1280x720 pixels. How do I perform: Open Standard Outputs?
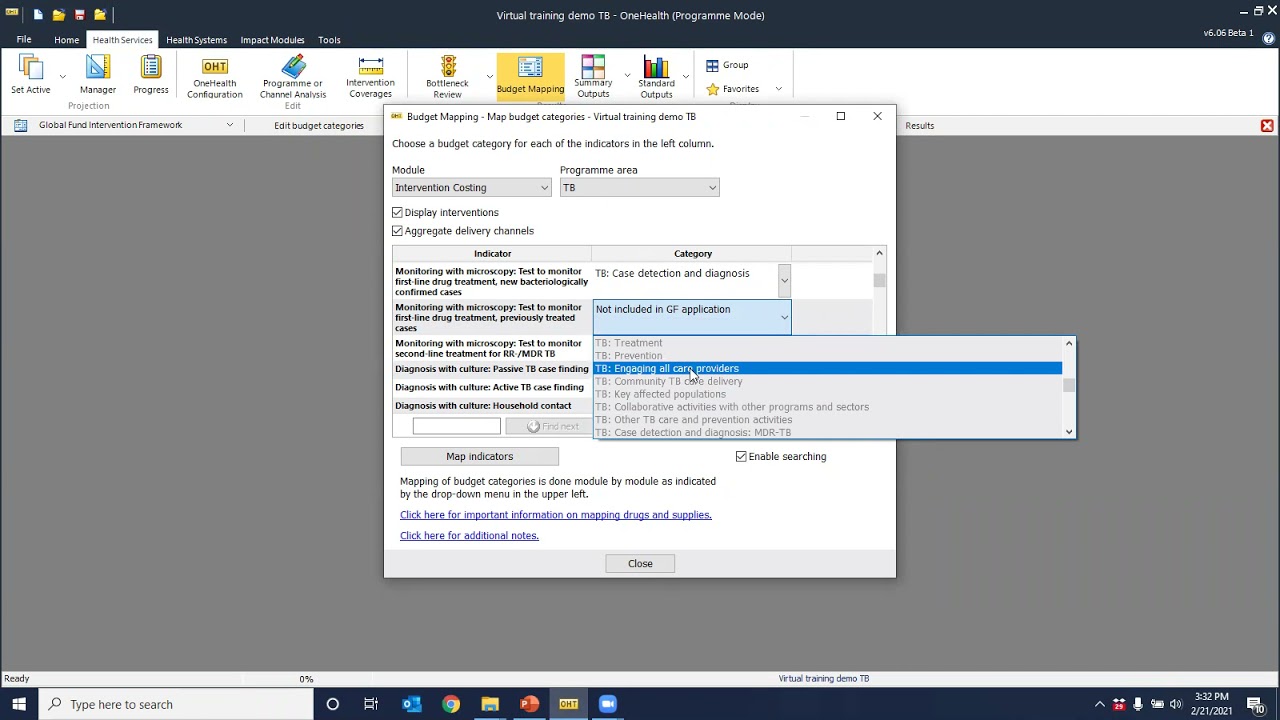click(656, 77)
